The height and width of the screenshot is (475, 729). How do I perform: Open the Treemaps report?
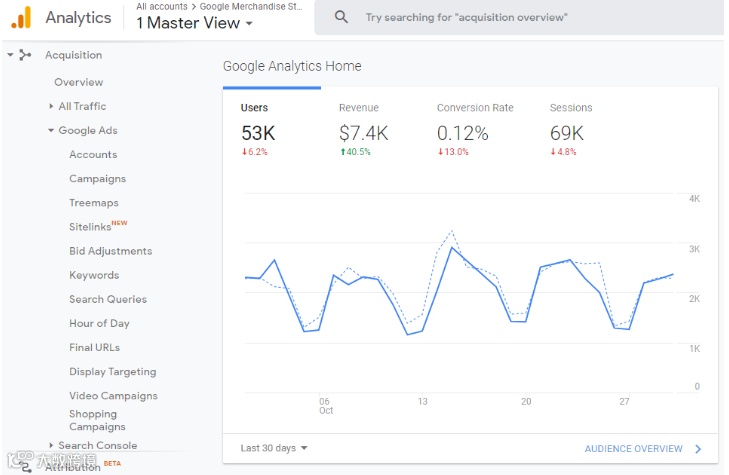94,203
